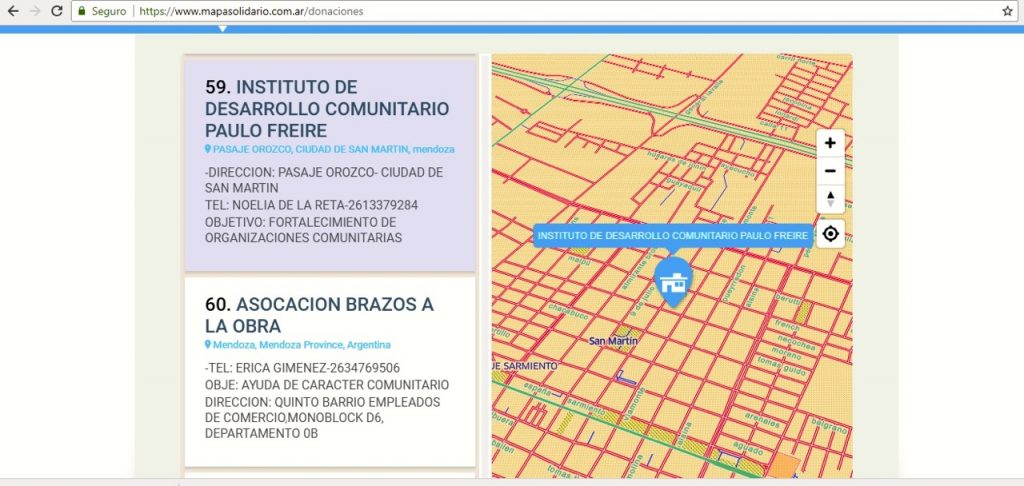Locate my position with the geolocate button
Screen dimensions: 1024x486
(x=830, y=235)
